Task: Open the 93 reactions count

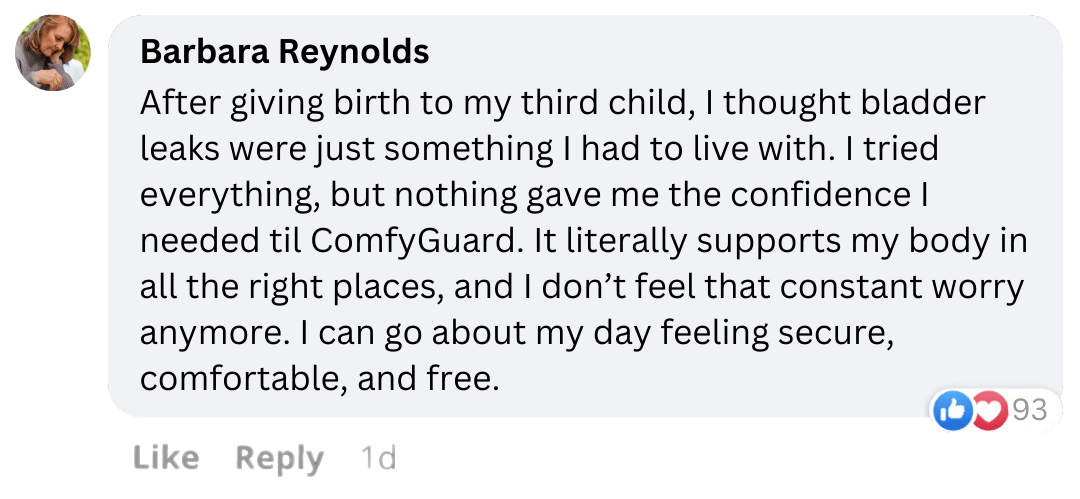Action: pyautogui.click(x=1030, y=410)
